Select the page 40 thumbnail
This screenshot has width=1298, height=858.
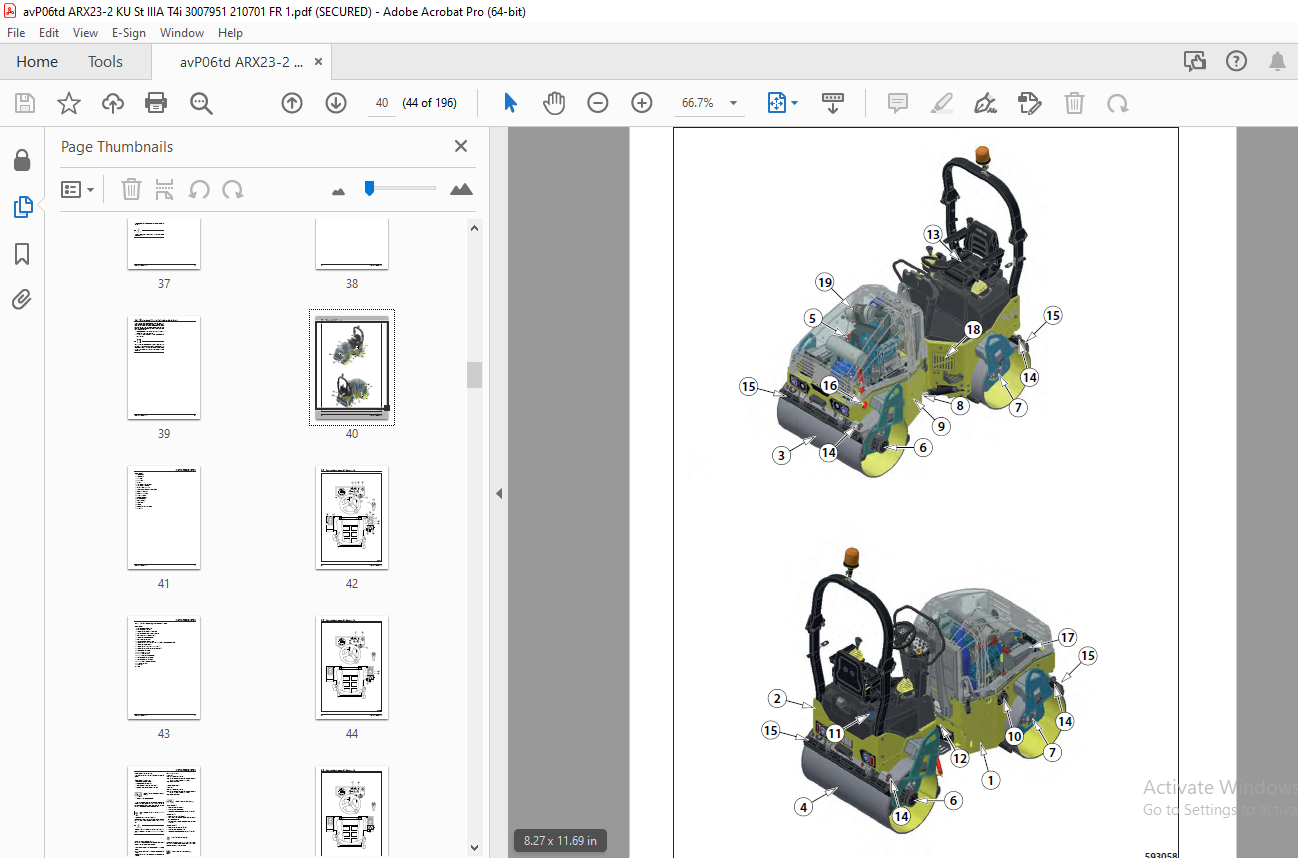point(352,368)
